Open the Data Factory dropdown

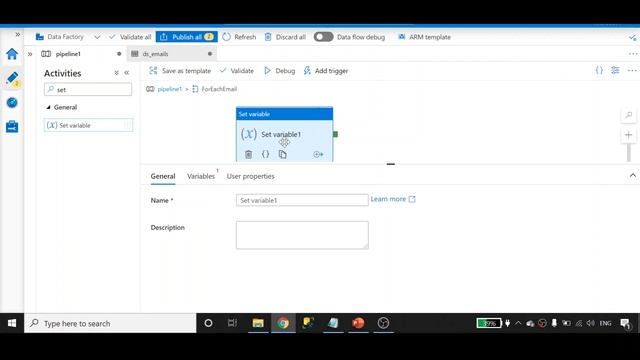(97, 37)
